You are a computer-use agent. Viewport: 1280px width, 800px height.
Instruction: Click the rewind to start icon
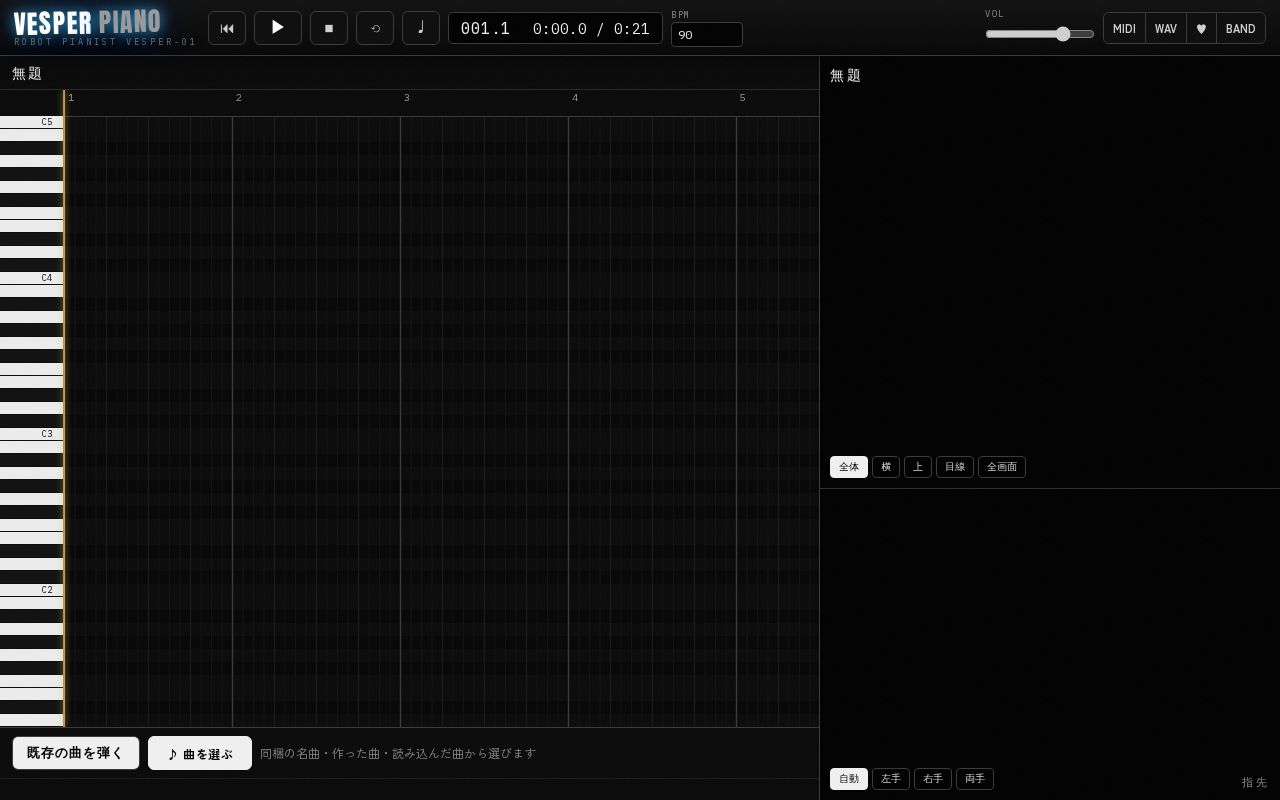pos(227,28)
